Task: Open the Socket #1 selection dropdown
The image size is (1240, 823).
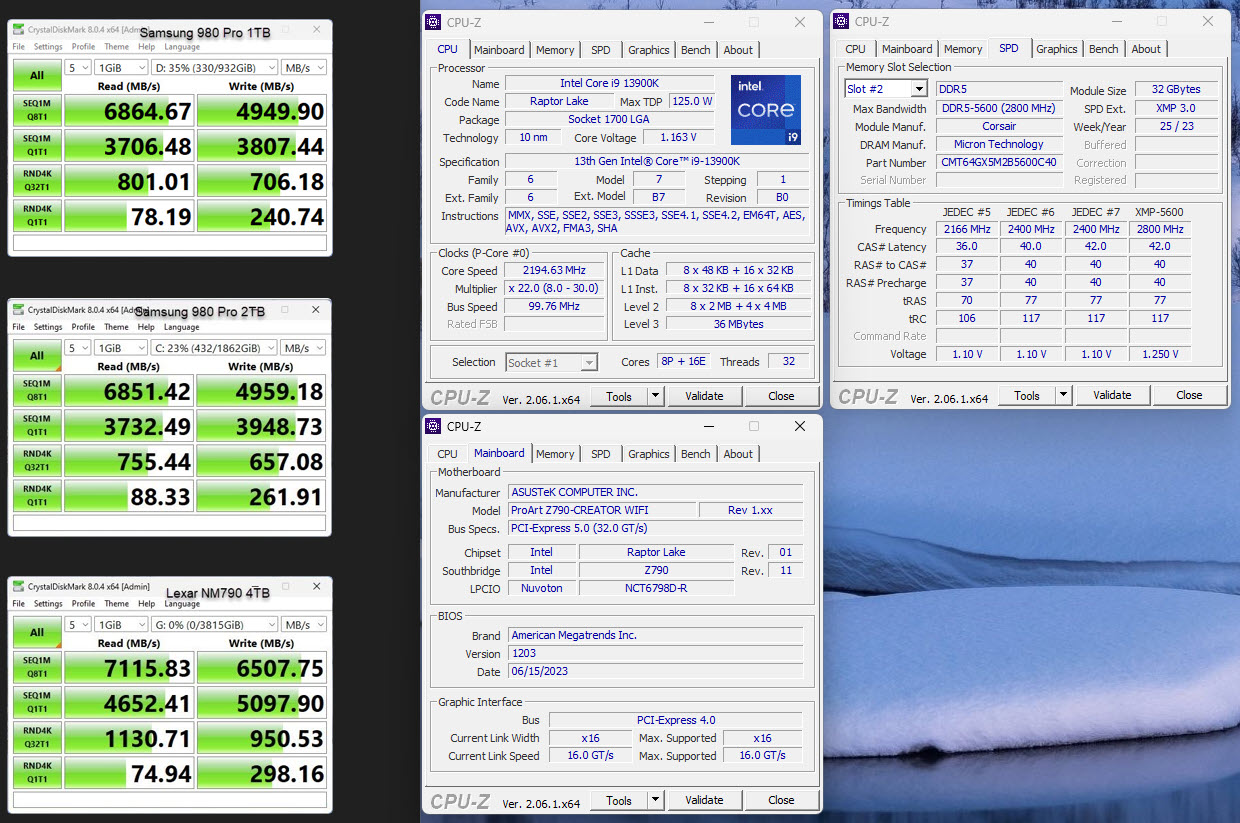Action: tap(588, 362)
